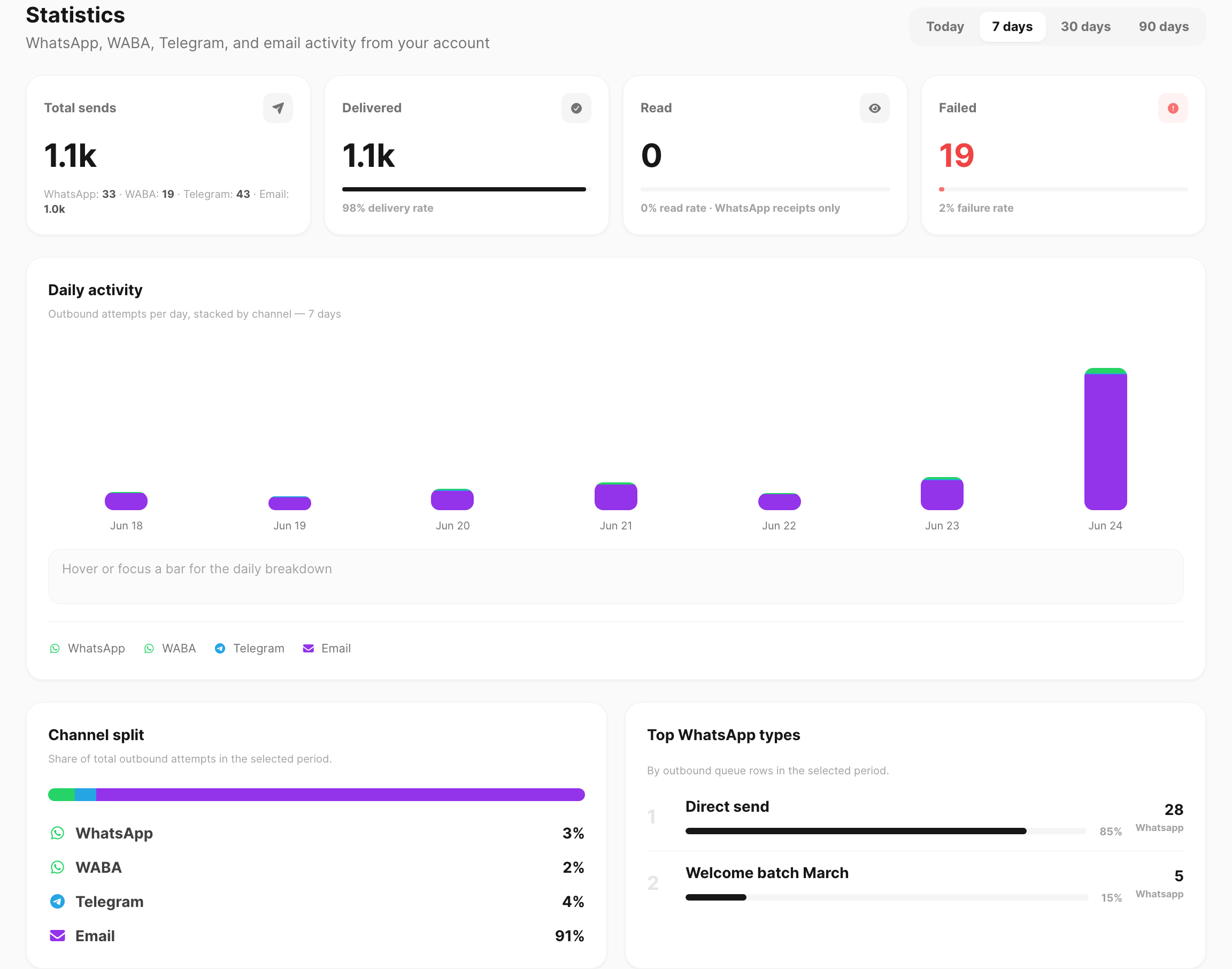
Task: Click Telegram icon in Channel split list
Action: pyautogui.click(x=57, y=902)
